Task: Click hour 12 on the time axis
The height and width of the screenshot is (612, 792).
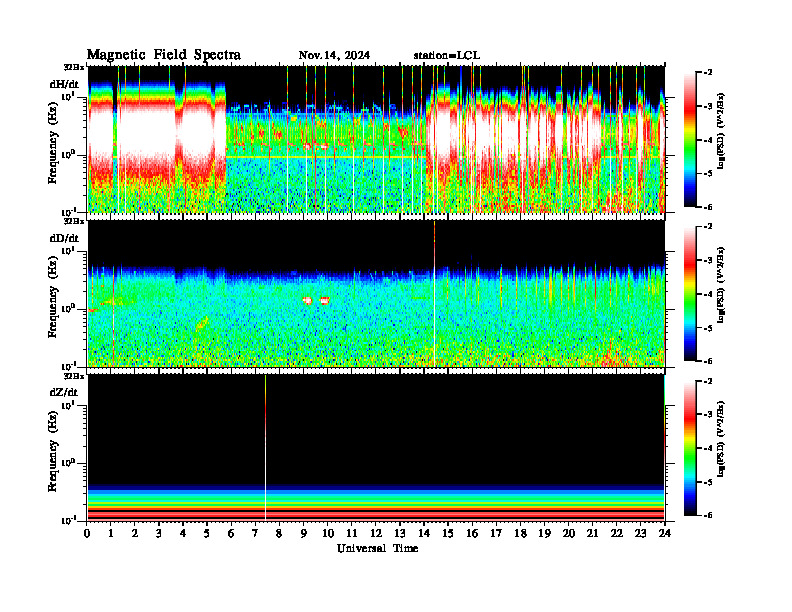Action: 375,533
